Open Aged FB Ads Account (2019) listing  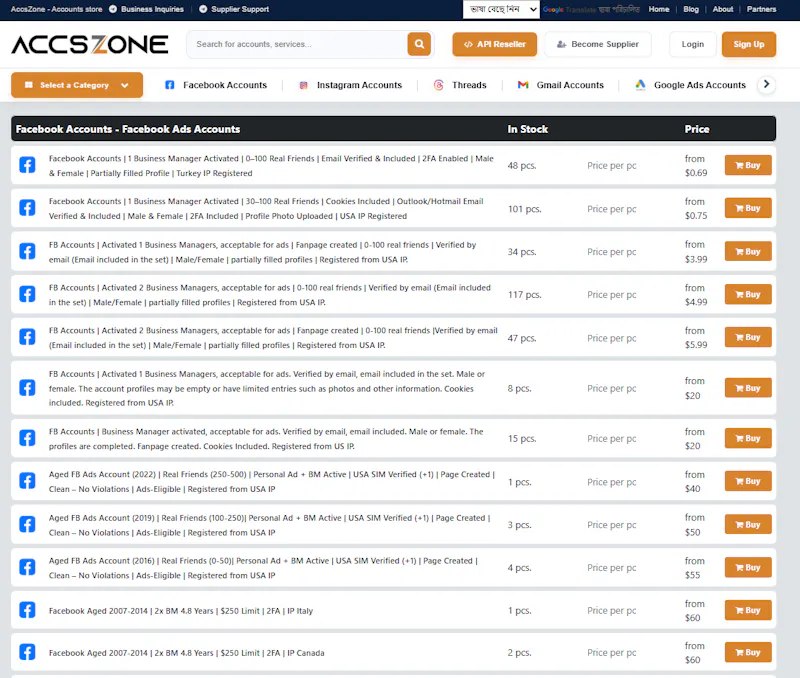[269, 525]
